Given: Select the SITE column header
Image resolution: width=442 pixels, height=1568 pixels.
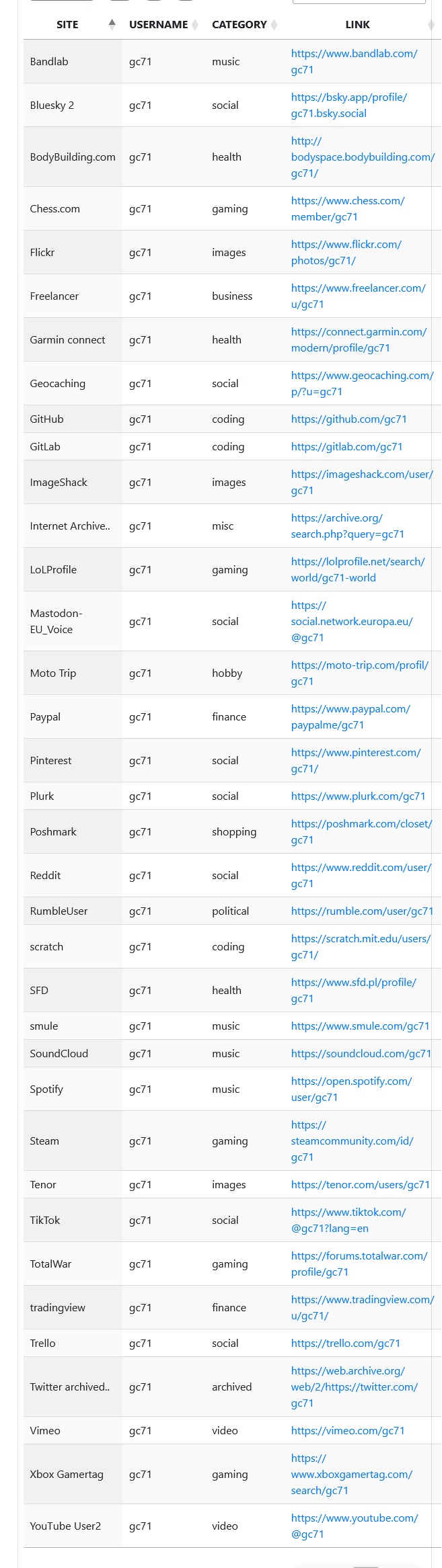Looking at the screenshot, I should [67, 24].
